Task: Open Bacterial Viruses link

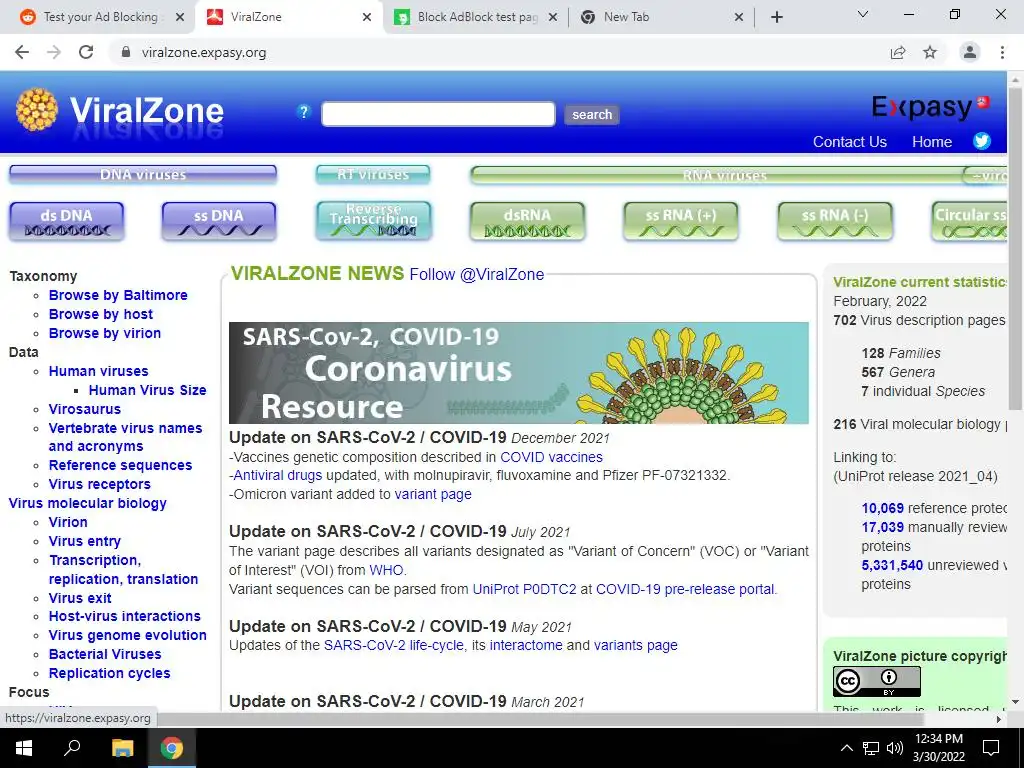Action: coord(105,654)
